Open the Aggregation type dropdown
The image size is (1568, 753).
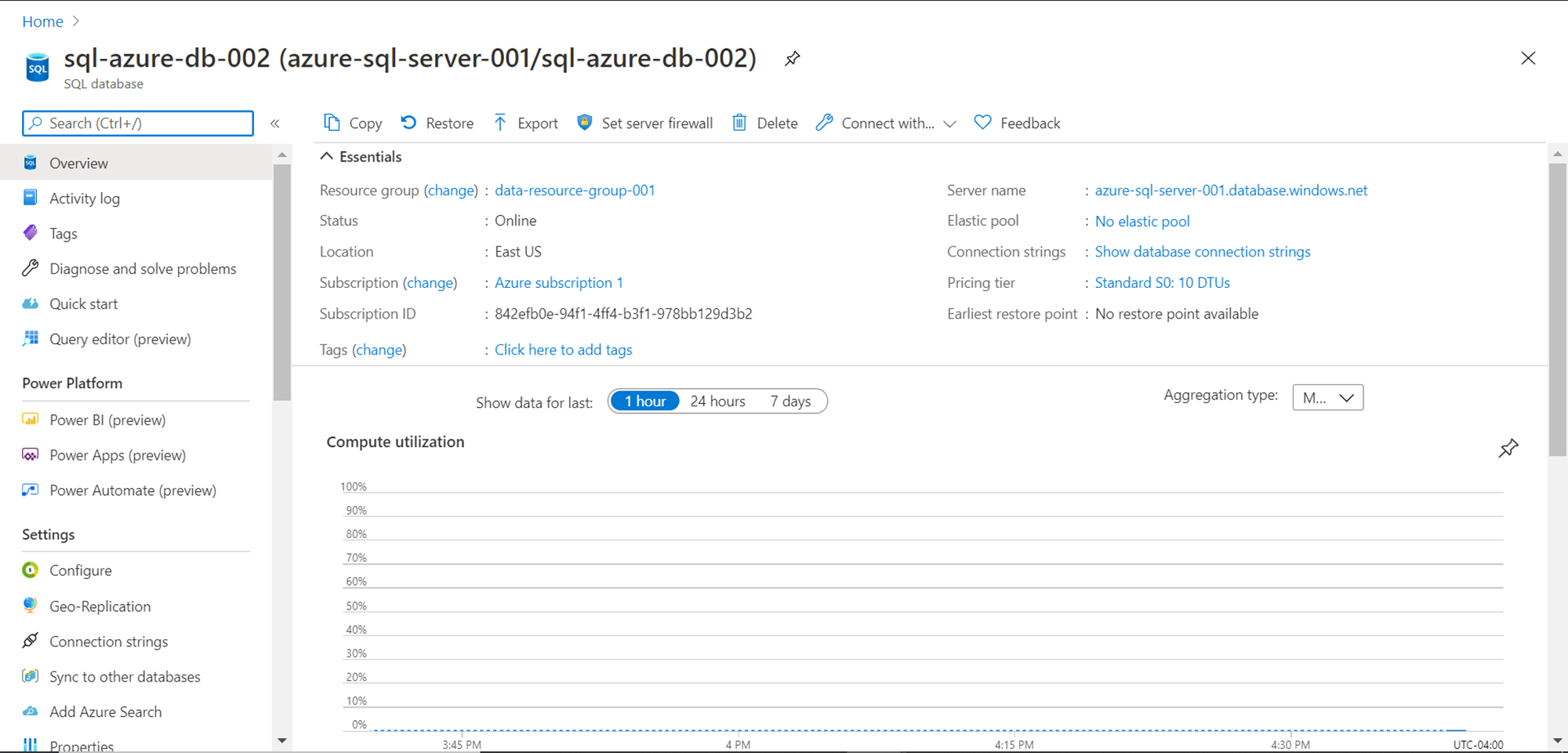pos(1328,398)
